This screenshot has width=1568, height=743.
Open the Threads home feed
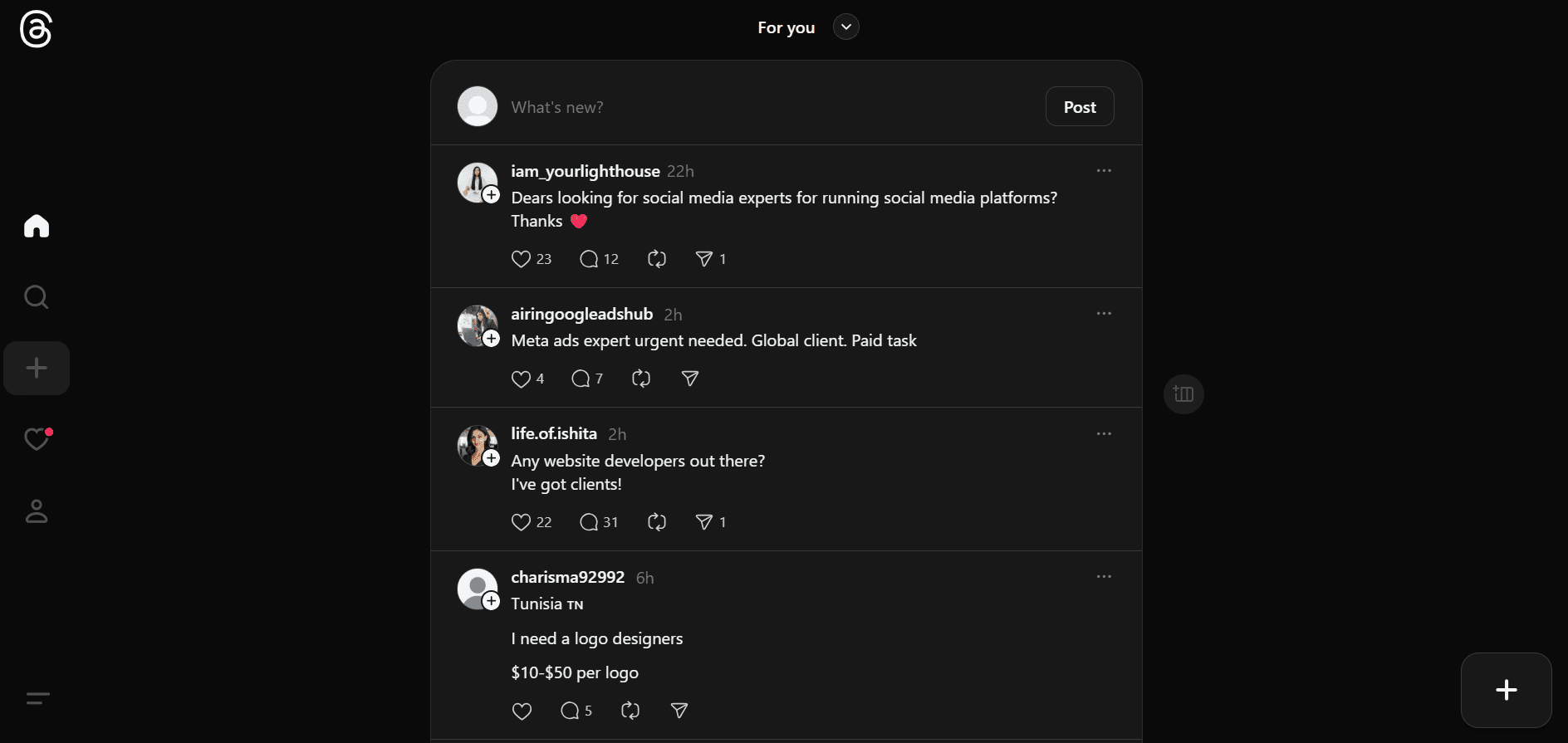tap(37, 226)
